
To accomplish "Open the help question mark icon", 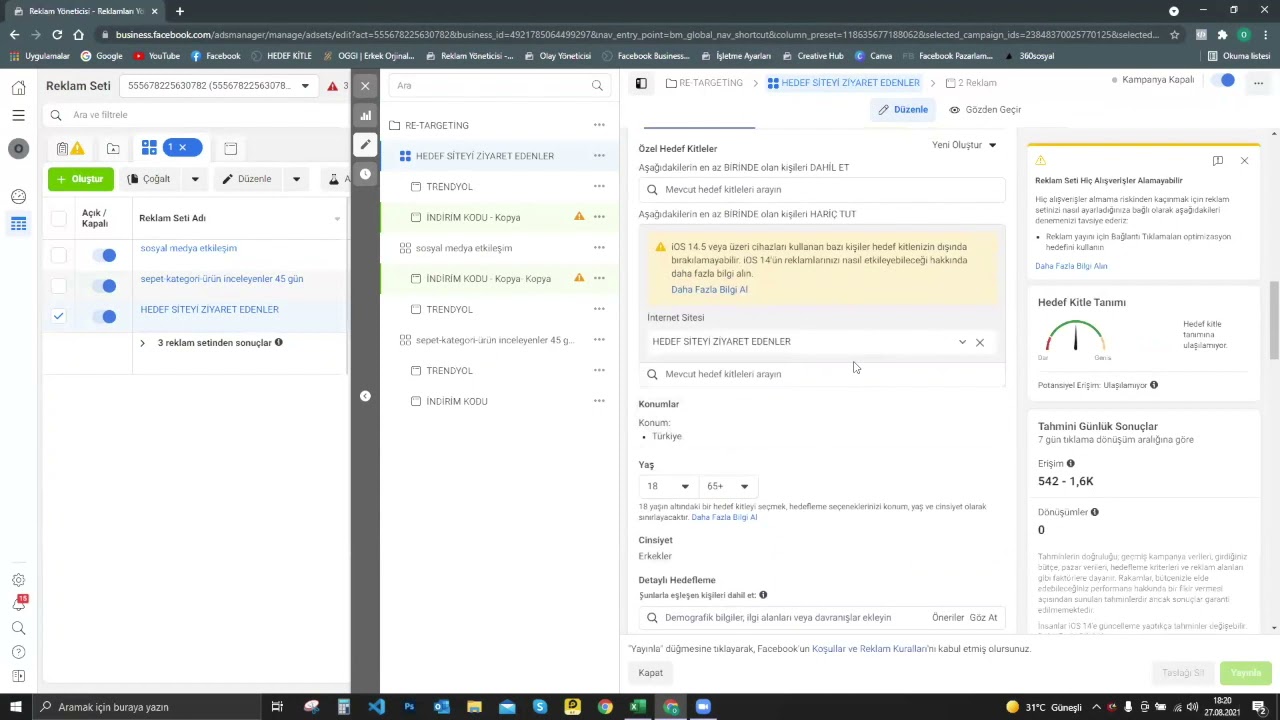I will tap(18, 652).
